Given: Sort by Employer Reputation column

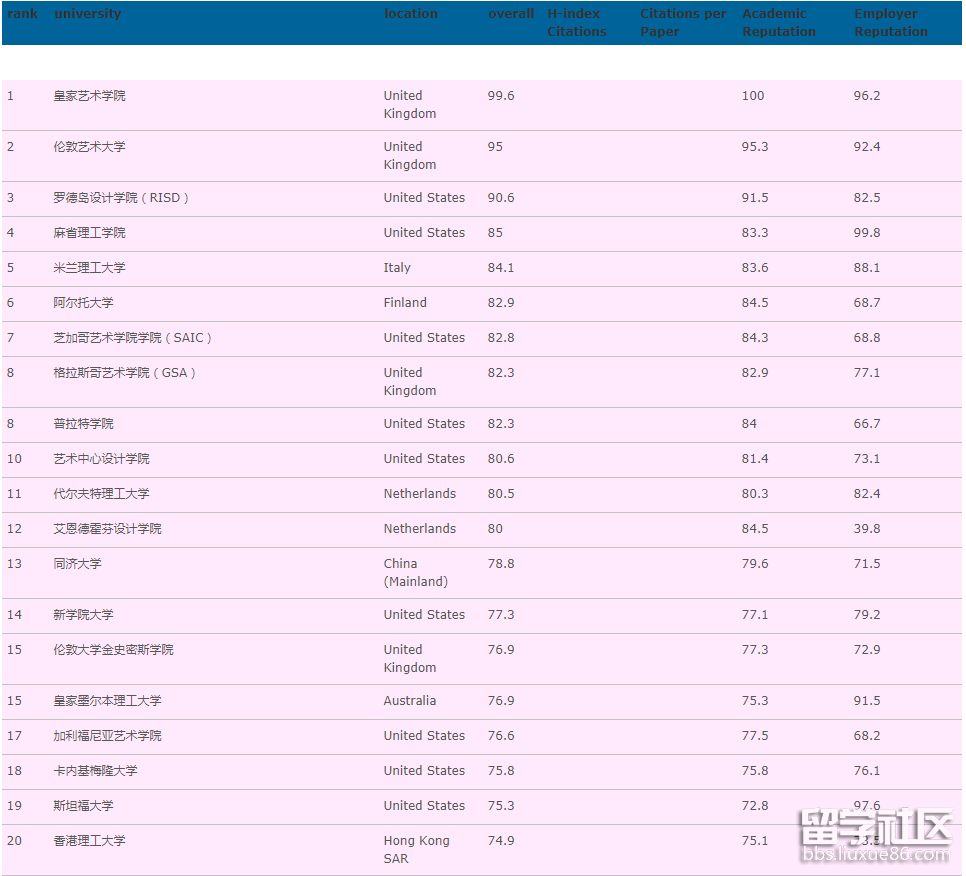Looking at the screenshot, I should tap(891, 22).
